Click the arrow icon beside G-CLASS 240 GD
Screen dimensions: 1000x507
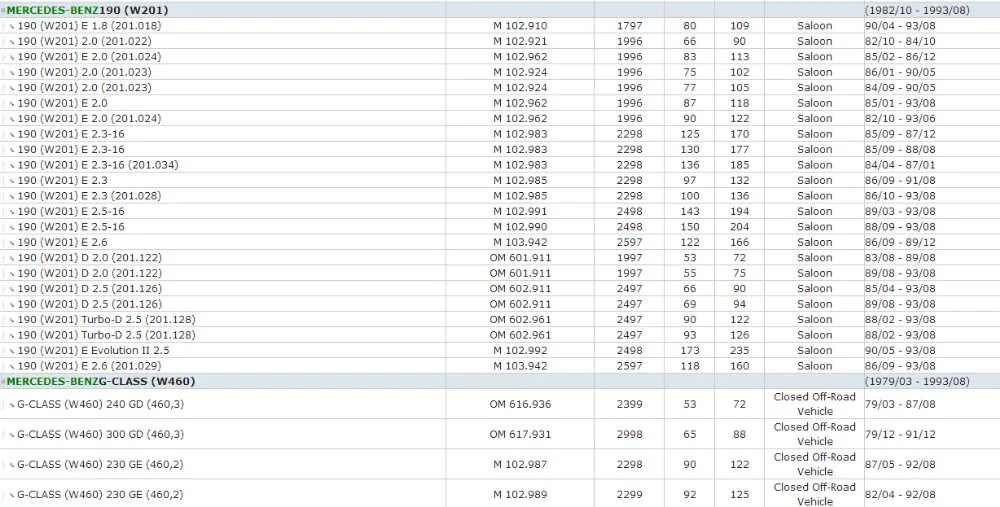coord(12,406)
